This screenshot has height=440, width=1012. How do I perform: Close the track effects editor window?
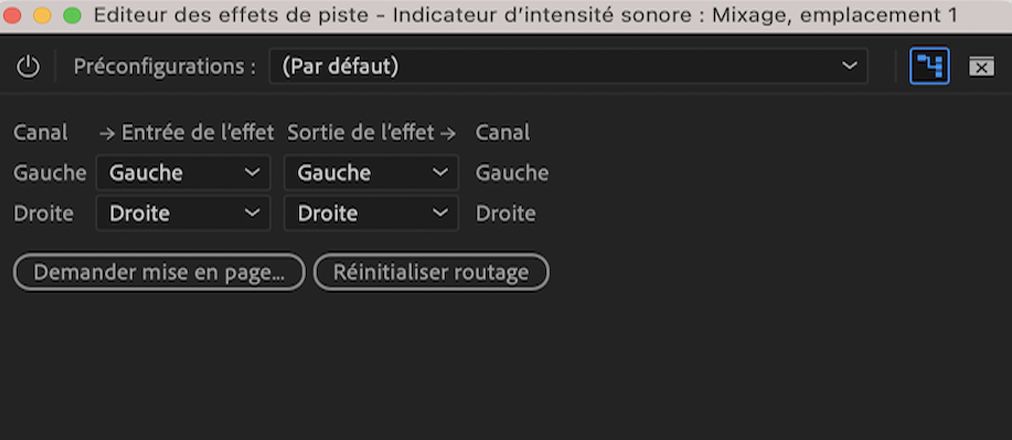point(13,15)
